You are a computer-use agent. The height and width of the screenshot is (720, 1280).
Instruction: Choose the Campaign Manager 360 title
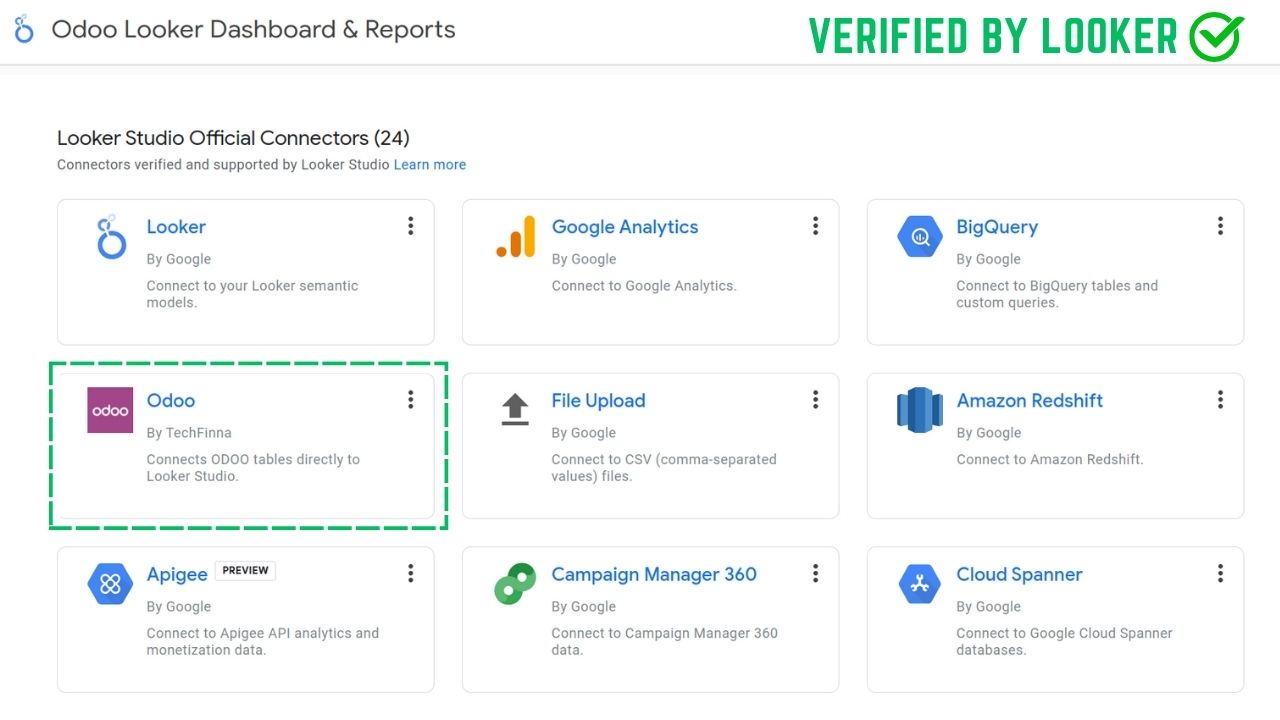(x=654, y=574)
